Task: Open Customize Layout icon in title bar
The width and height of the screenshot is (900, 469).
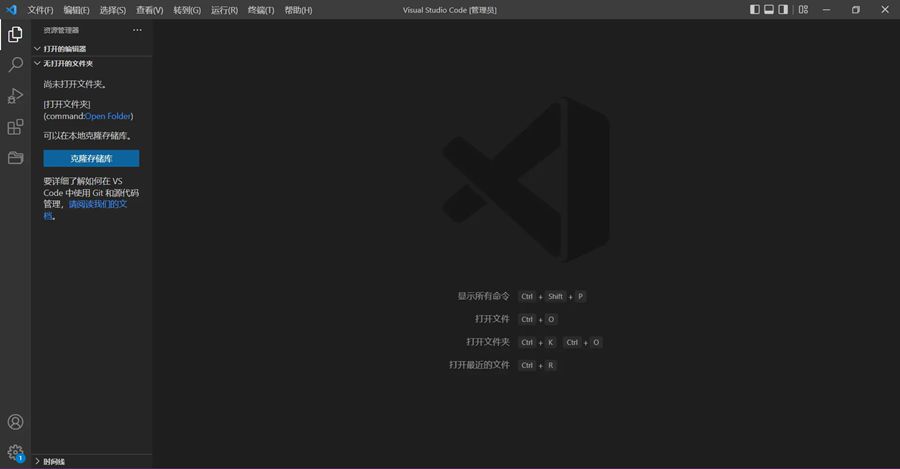Action: (803, 10)
